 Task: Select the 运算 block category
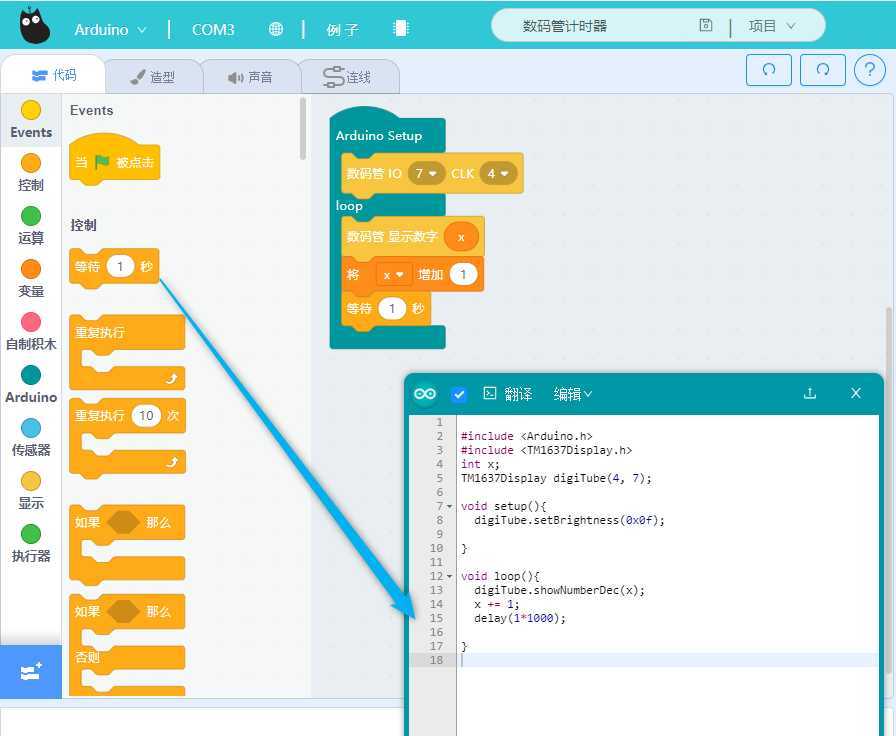31,226
